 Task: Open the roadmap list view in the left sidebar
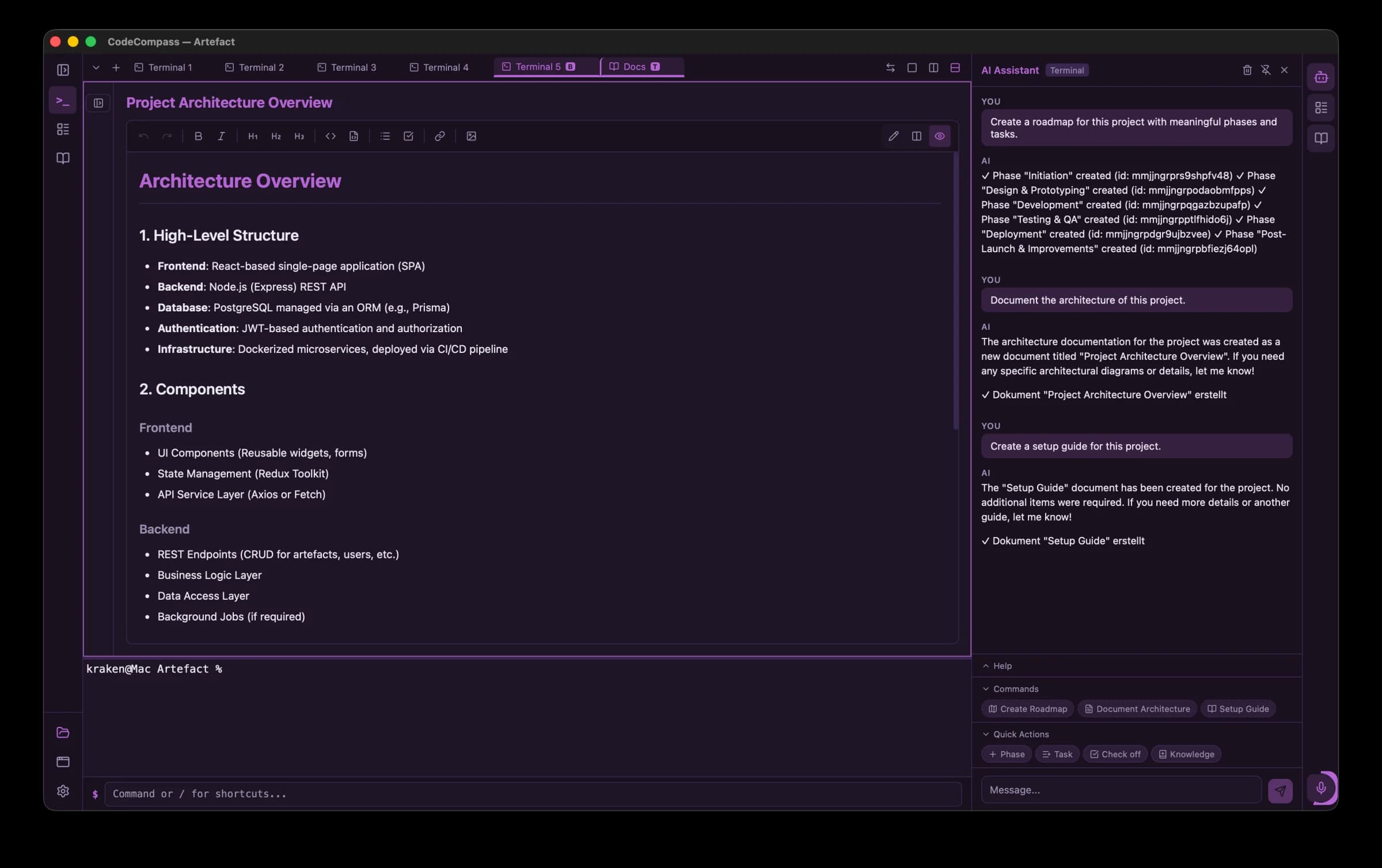click(x=63, y=129)
